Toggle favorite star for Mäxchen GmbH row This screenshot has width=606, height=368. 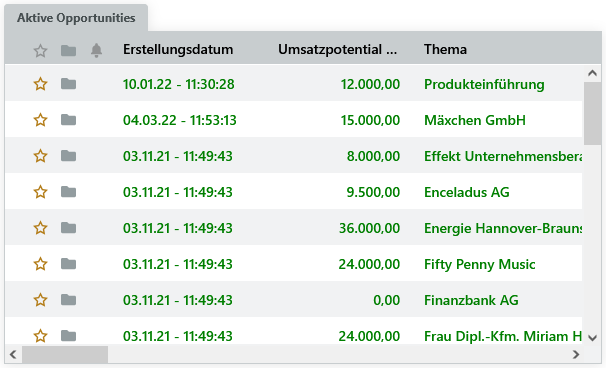41,120
